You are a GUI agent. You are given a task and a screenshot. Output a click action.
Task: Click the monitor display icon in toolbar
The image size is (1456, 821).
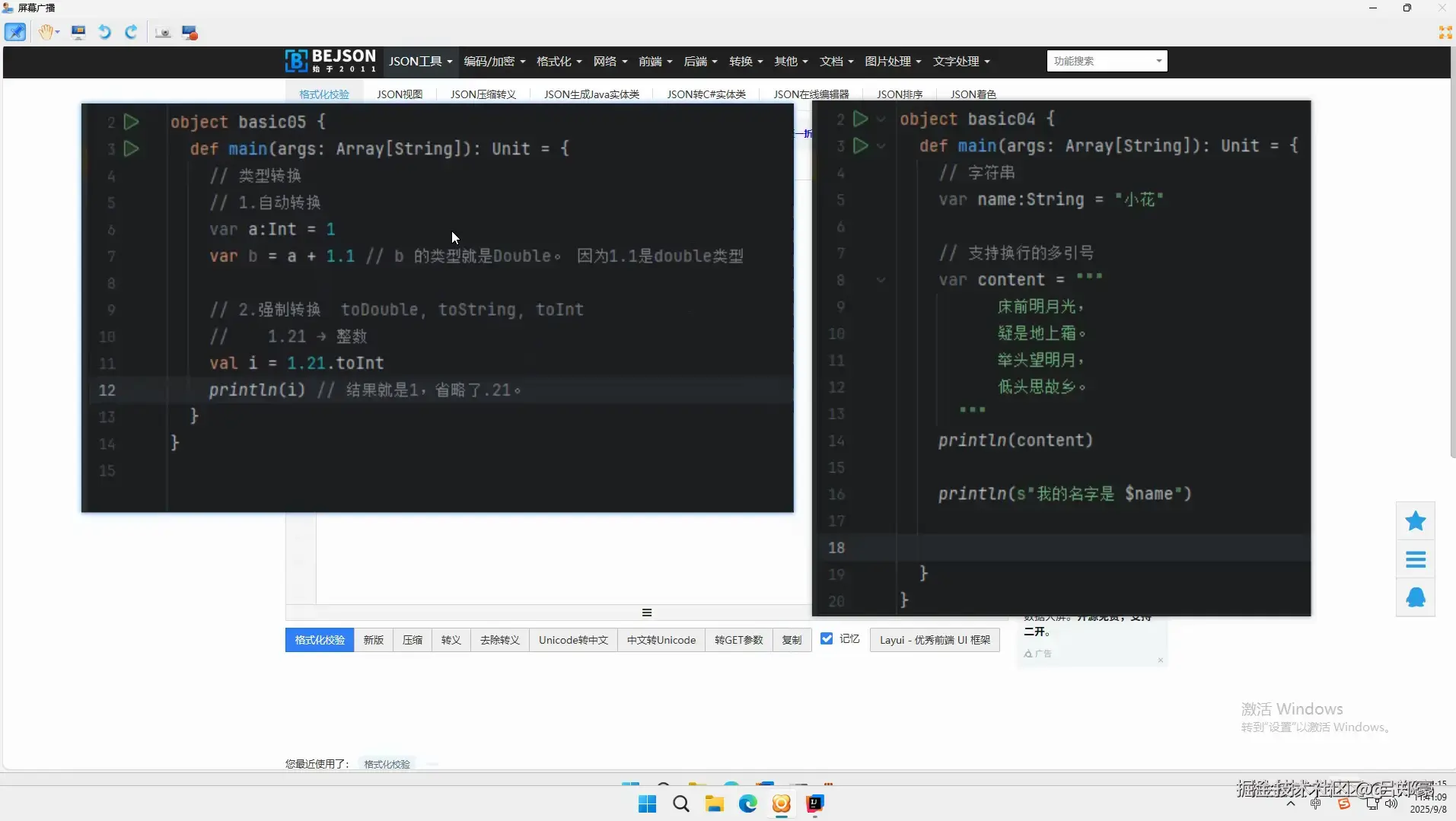pos(78,32)
